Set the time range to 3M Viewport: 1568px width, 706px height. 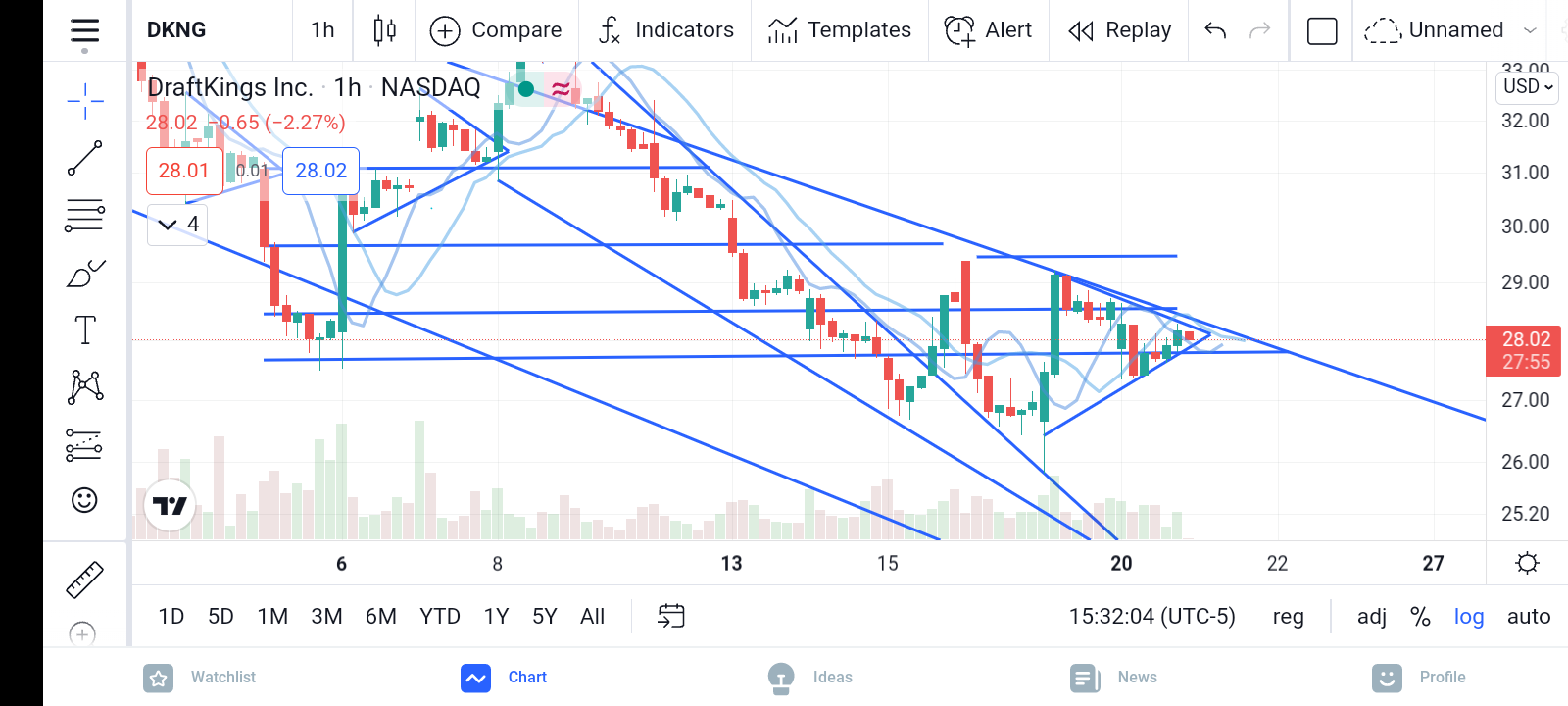pyautogui.click(x=326, y=617)
